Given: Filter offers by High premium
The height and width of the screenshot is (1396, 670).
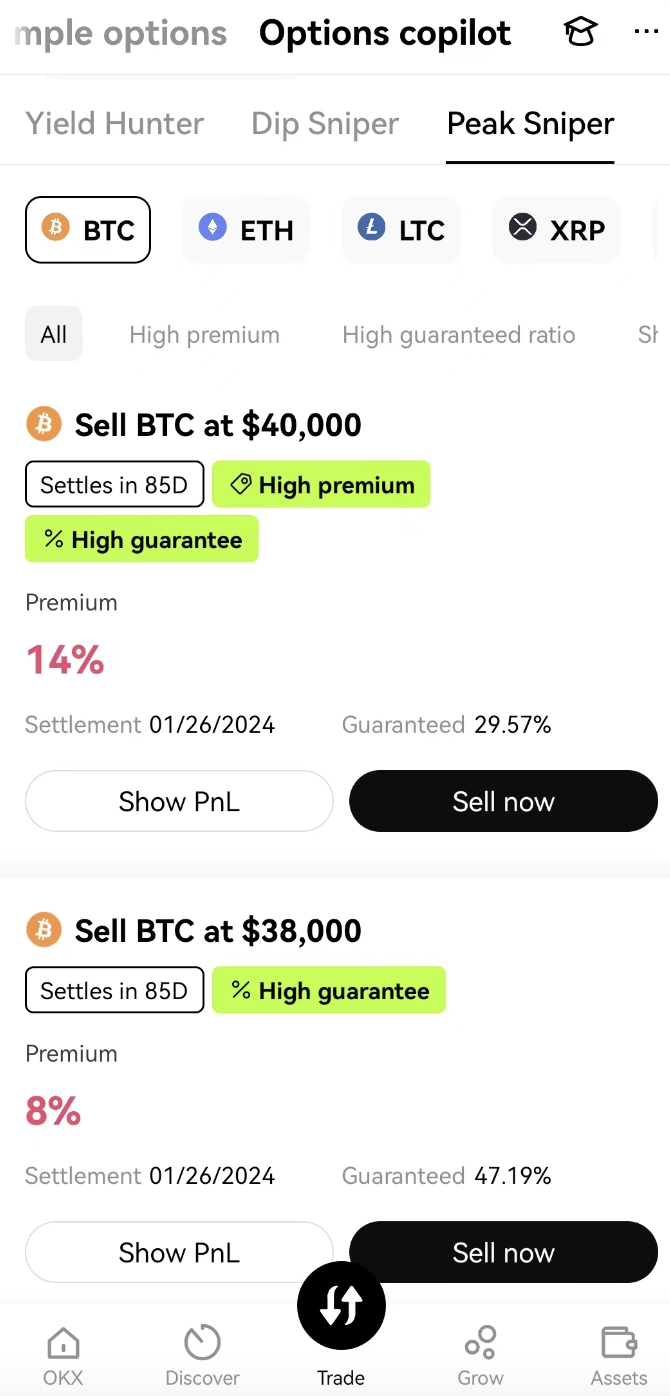Looking at the screenshot, I should tap(204, 335).
